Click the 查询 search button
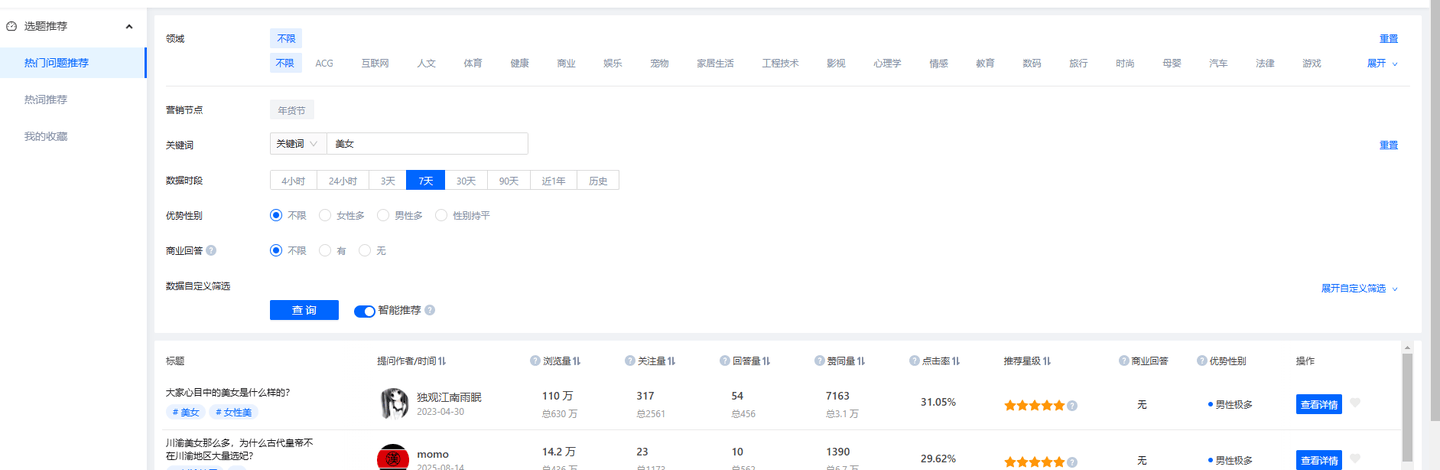The image size is (1440, 470). pos(304,311)
